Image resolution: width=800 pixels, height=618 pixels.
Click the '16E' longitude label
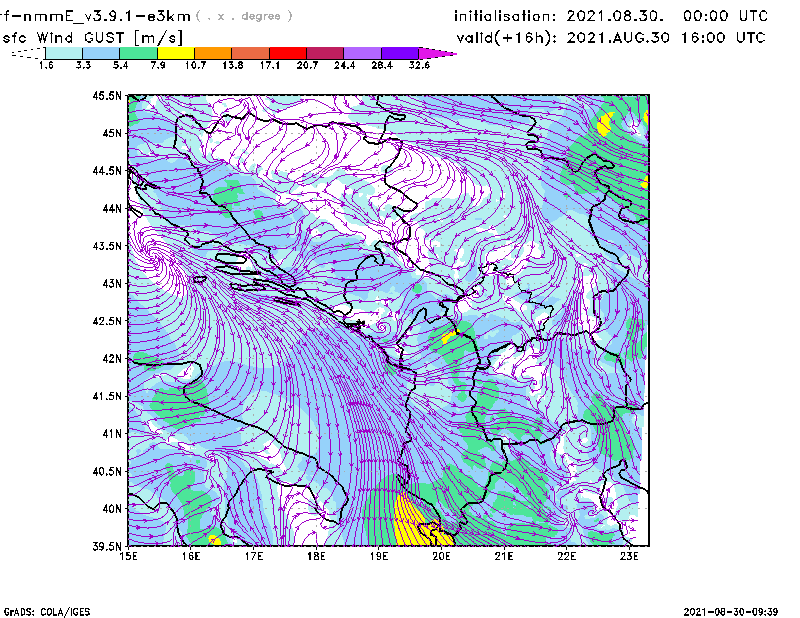pos(191,556)
